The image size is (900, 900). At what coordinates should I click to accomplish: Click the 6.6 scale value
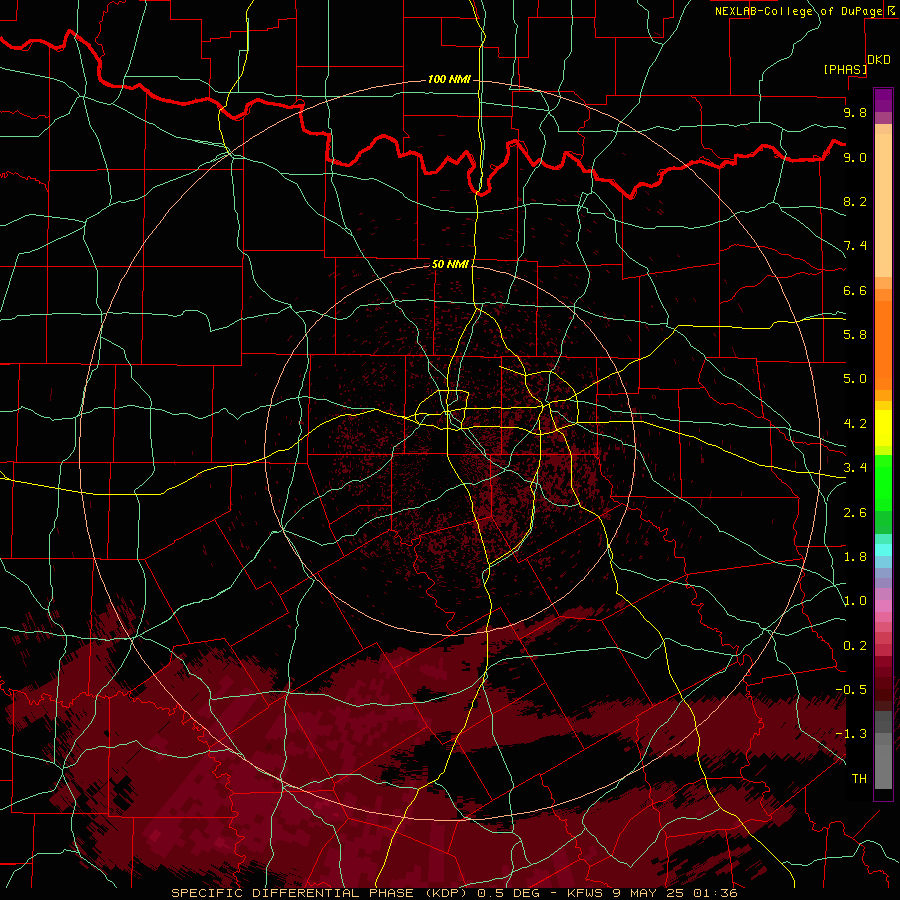tap(855, 290)
